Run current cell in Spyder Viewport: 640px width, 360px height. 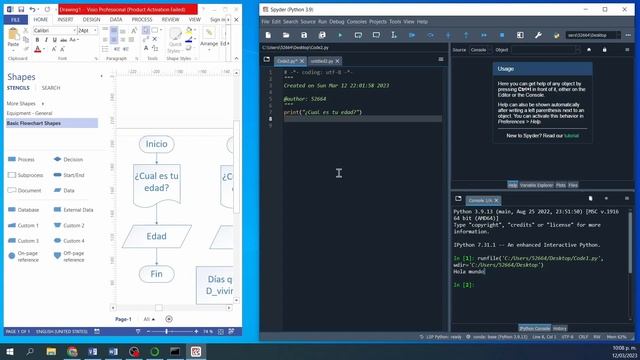pos(358,36)
